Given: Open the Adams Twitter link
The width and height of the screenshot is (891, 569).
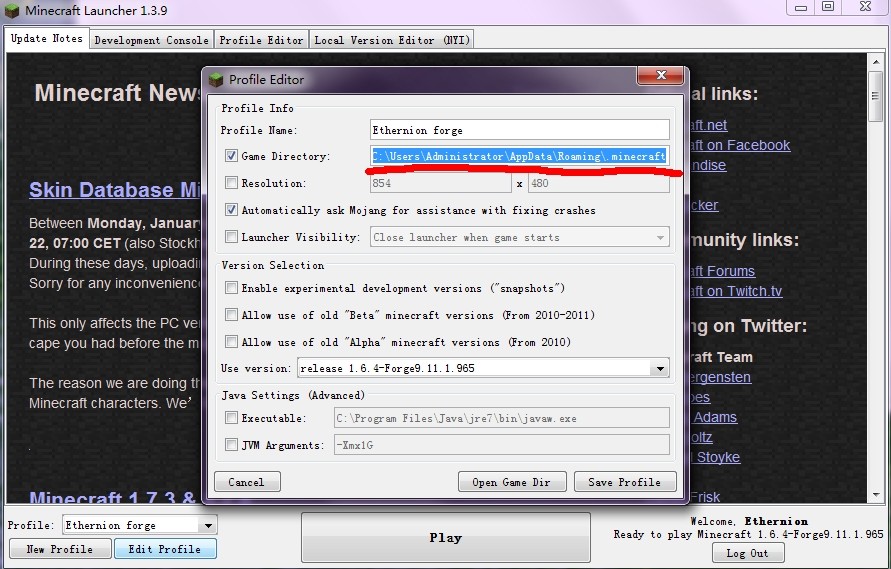Looking at the screenshot, I should click(x=715, y=417).
